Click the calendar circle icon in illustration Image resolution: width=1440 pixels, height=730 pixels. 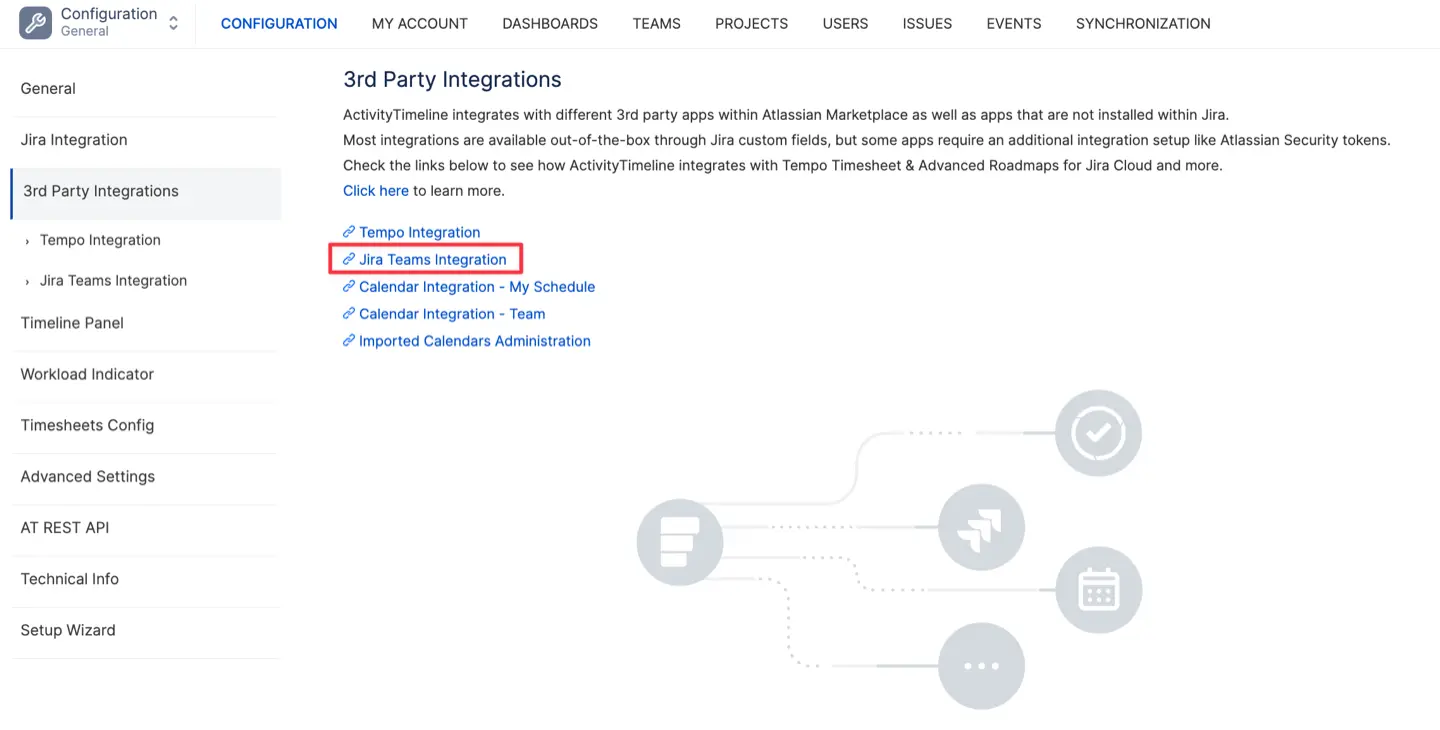tap(1098, 590)
